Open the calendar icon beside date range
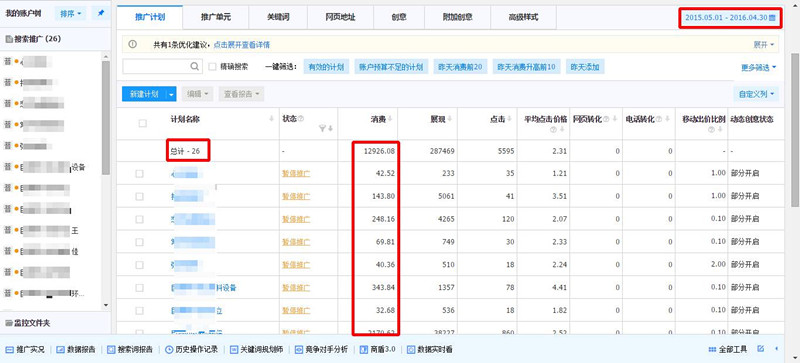This screenshot has width=800, height=363. pos(772,18)
